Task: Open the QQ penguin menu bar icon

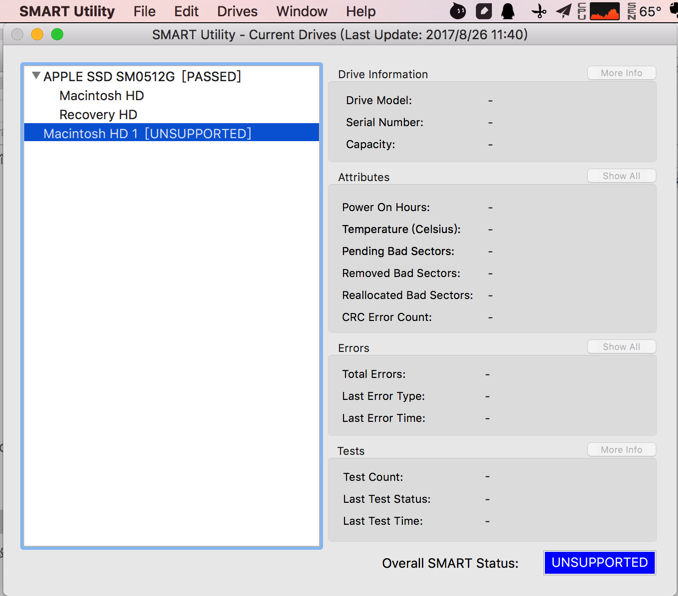Action: pyautogui.click(x=508, y=11)
